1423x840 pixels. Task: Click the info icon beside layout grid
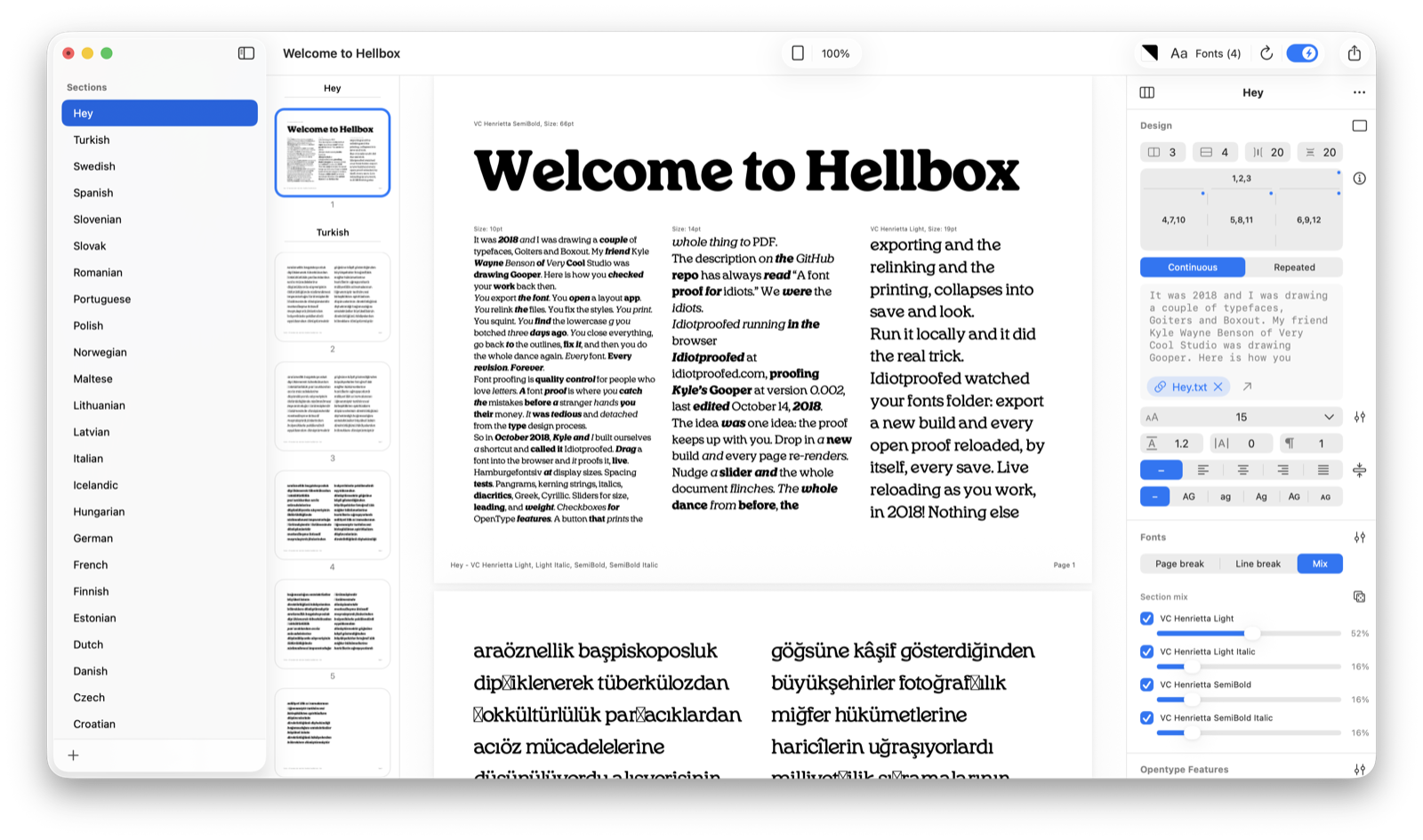tap(1359, 179)
